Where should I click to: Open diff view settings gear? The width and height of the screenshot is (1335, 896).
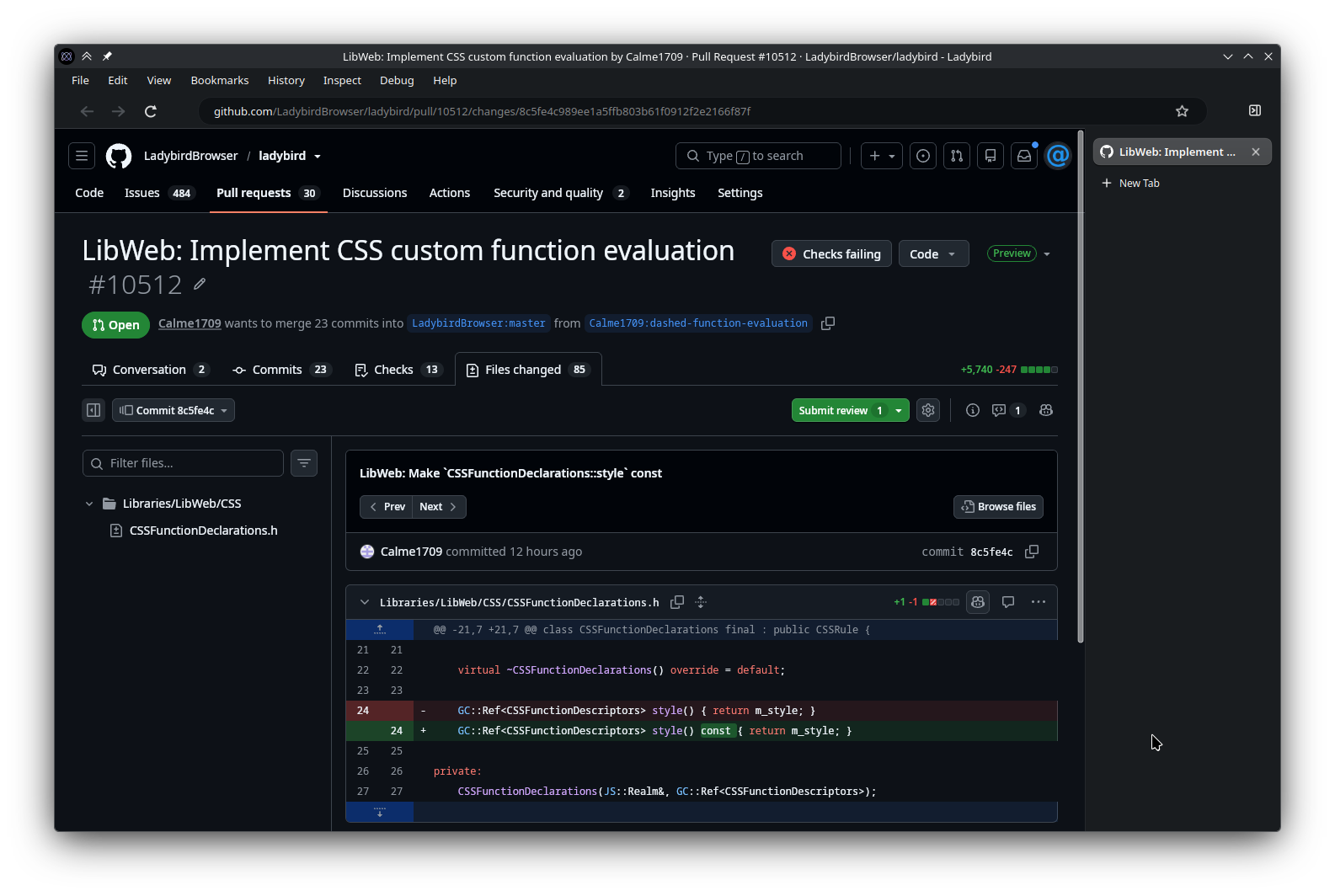[928, 410]
